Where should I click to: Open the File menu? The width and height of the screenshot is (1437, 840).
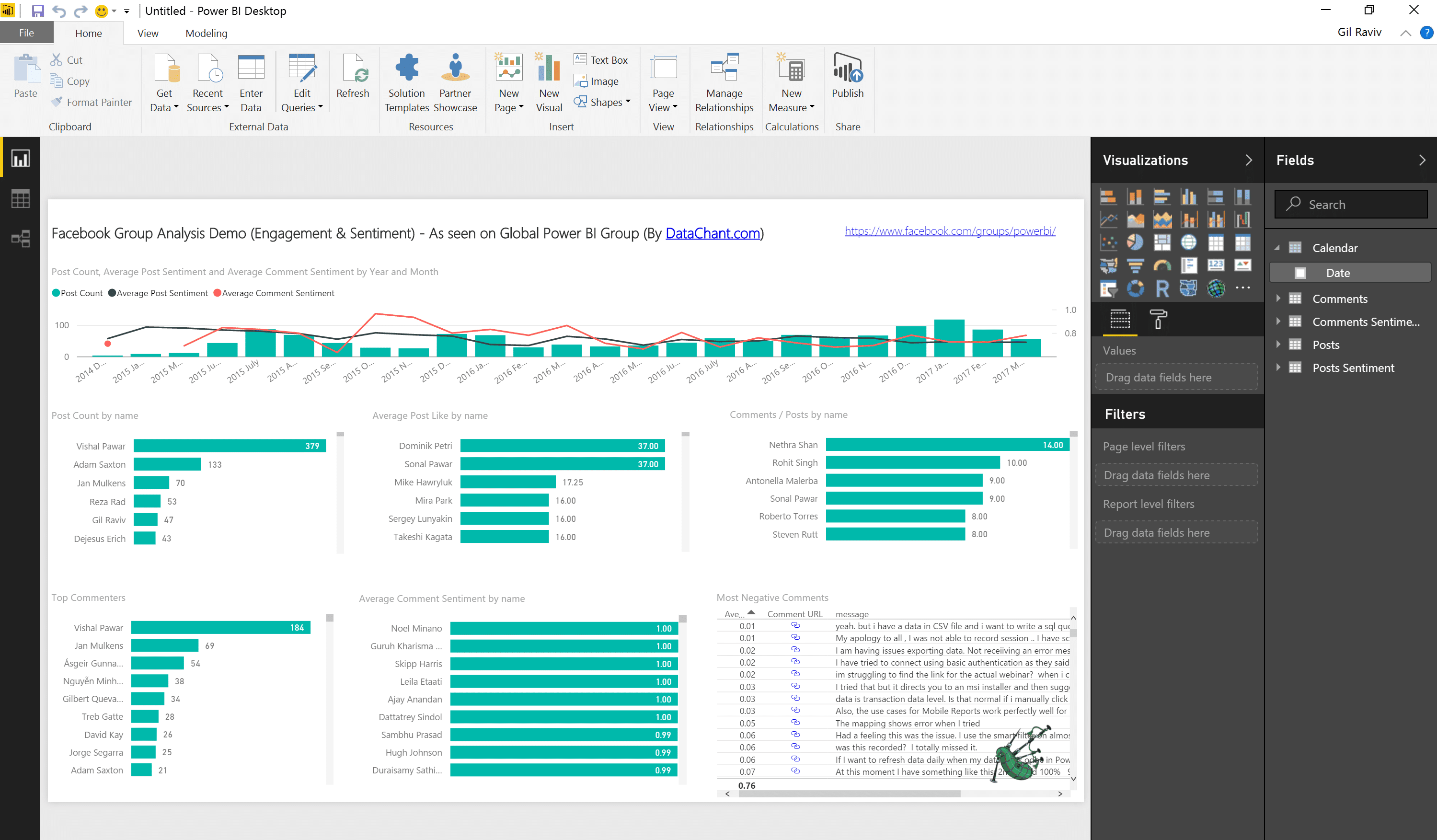coord(26,33)
